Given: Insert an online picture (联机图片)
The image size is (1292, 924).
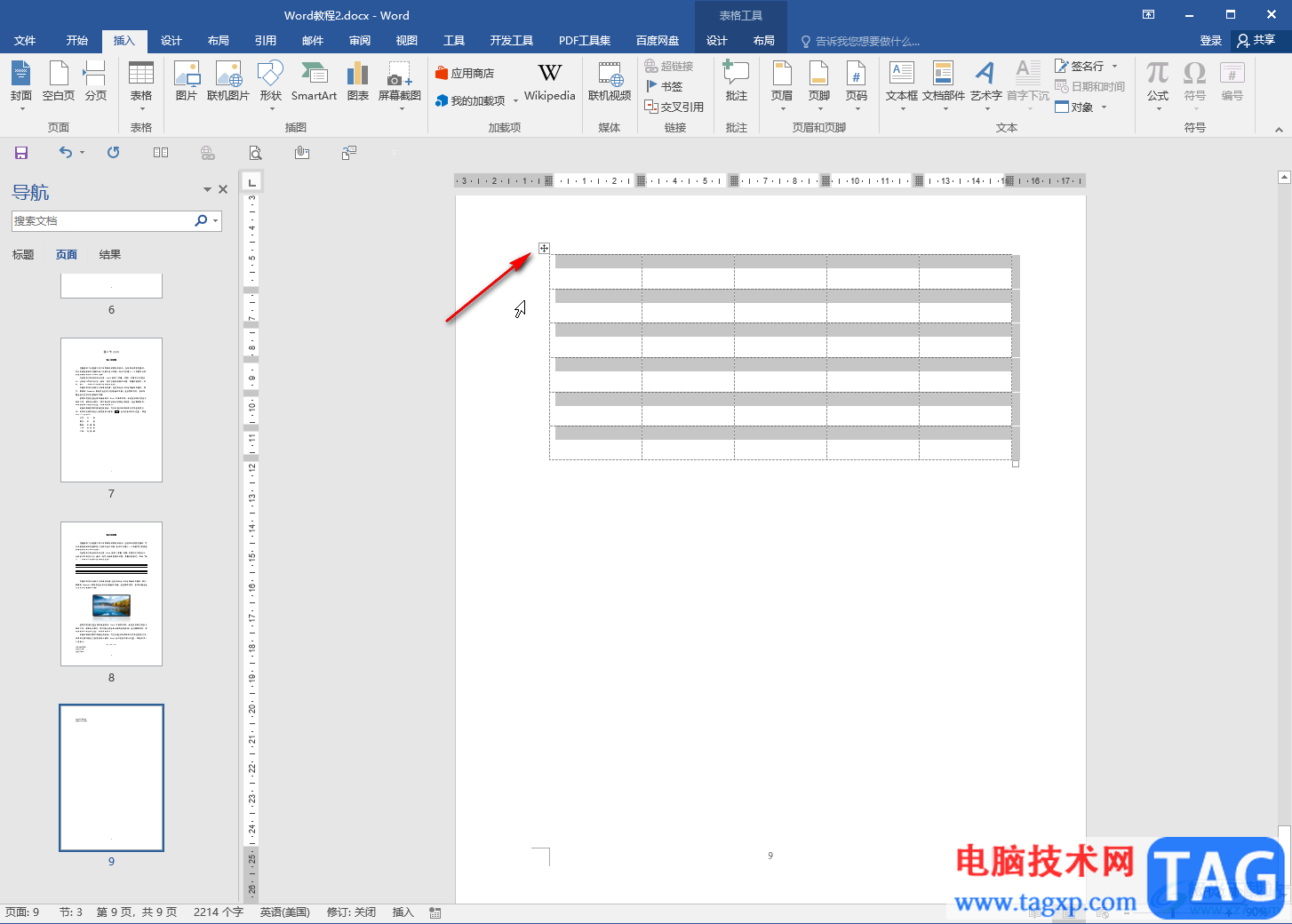Looking at the screenshot, I should click(x=228, y=82).
